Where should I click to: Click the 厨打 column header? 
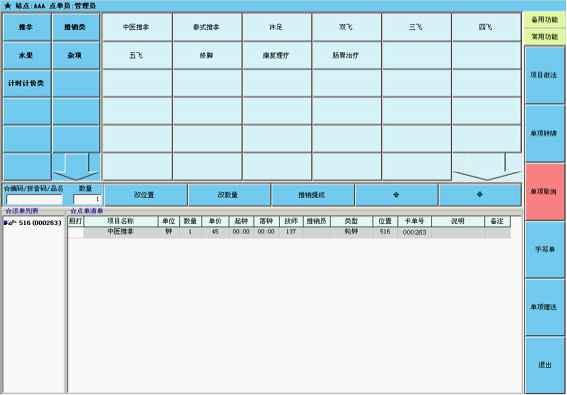click(76, 221)
